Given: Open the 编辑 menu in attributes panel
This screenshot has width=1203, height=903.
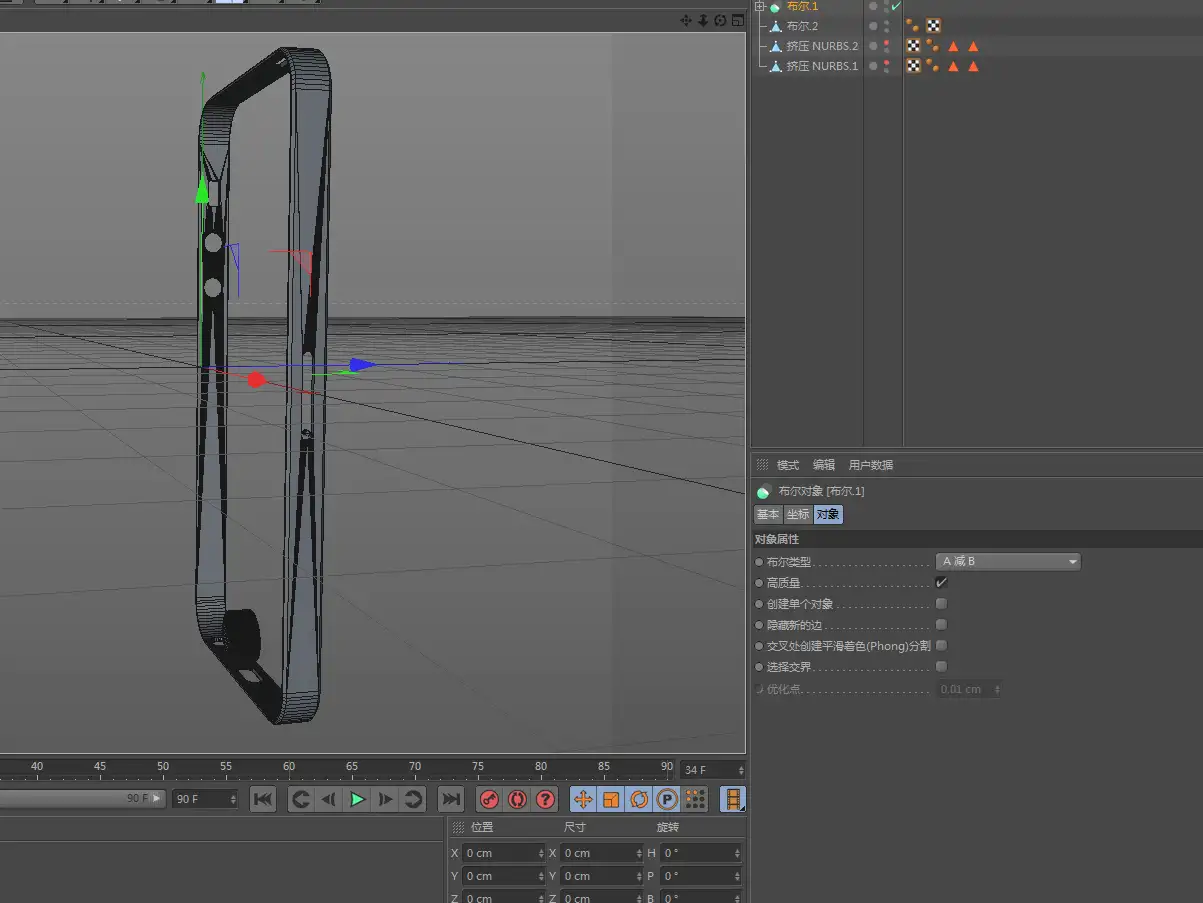Looking at the screenshot, I should coord(824,465).
